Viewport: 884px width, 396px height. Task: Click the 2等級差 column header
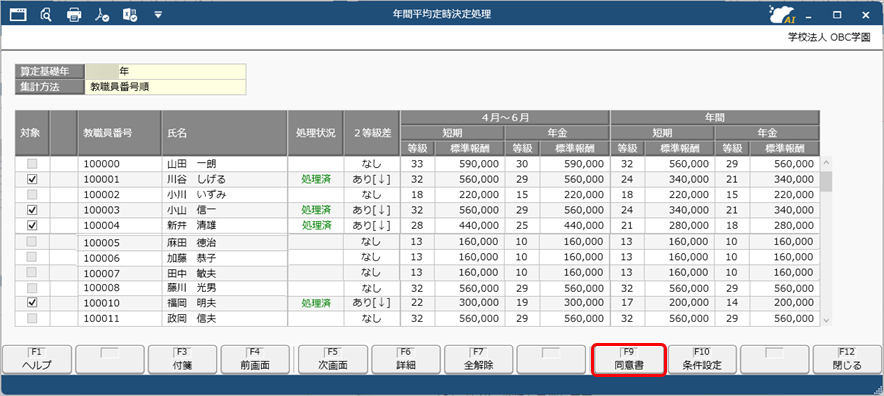372,133
